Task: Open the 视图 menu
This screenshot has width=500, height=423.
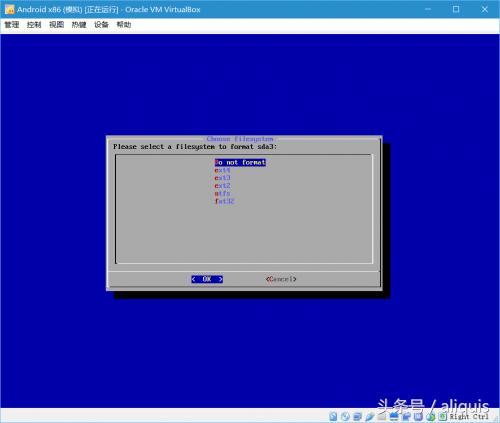Action: click(x=56, y=24)
